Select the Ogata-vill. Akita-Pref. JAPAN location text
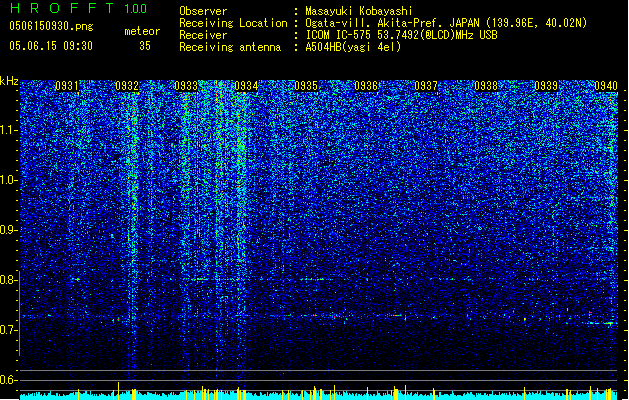 point(446,23)
